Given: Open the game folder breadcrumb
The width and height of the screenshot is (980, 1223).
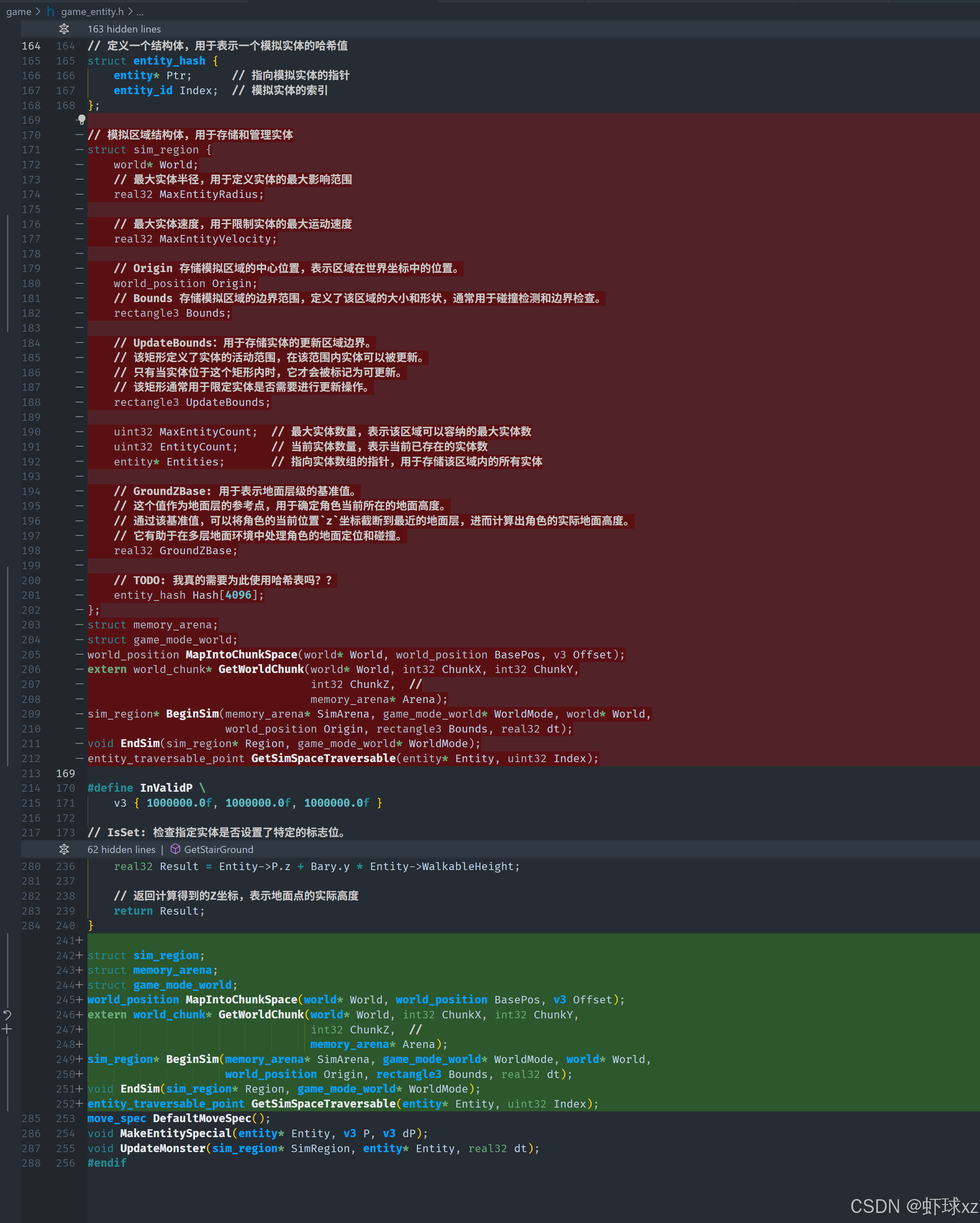Looking at the screenshot, I should click(19, 12).
